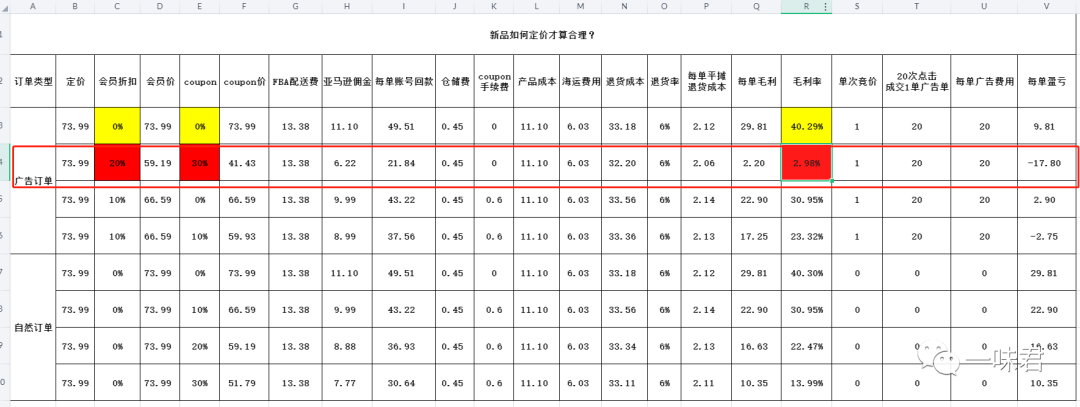Select the FBA配送费 header cell
This screenshot has height=407, width=1080.
click(x=295, y=81)
